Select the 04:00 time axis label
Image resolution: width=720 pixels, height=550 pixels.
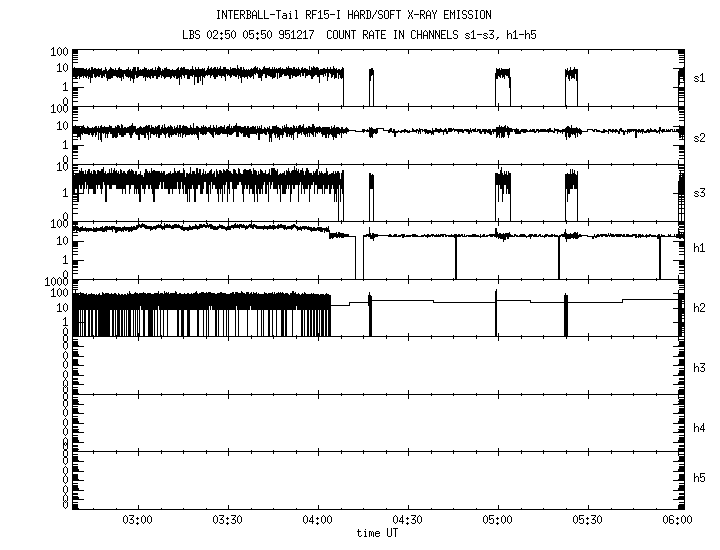tap(317, 520)
